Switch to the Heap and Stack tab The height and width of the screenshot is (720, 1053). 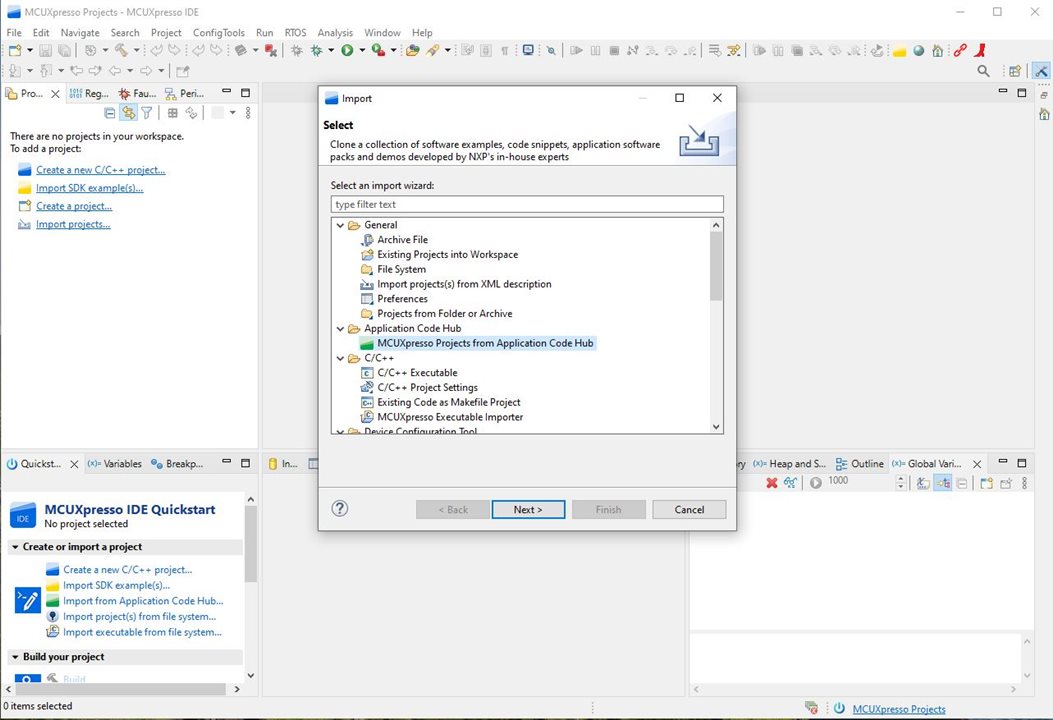790,463
